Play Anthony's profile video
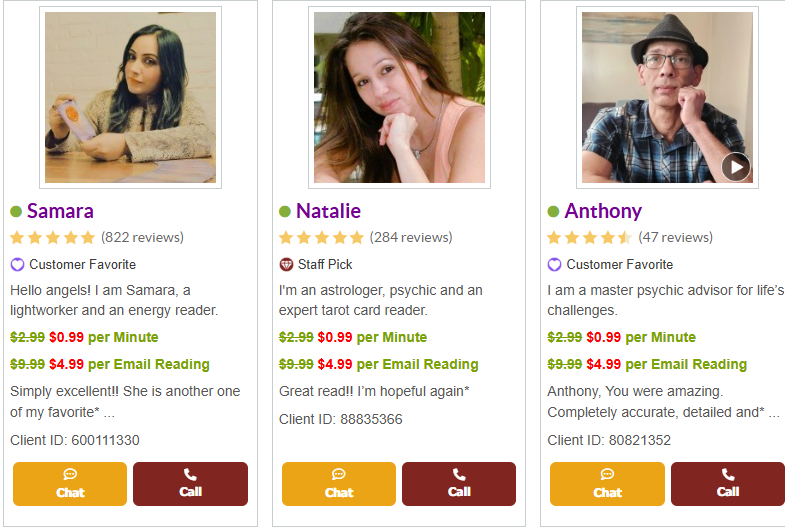Viewport: 785px width, 528px height. point(736,166)
